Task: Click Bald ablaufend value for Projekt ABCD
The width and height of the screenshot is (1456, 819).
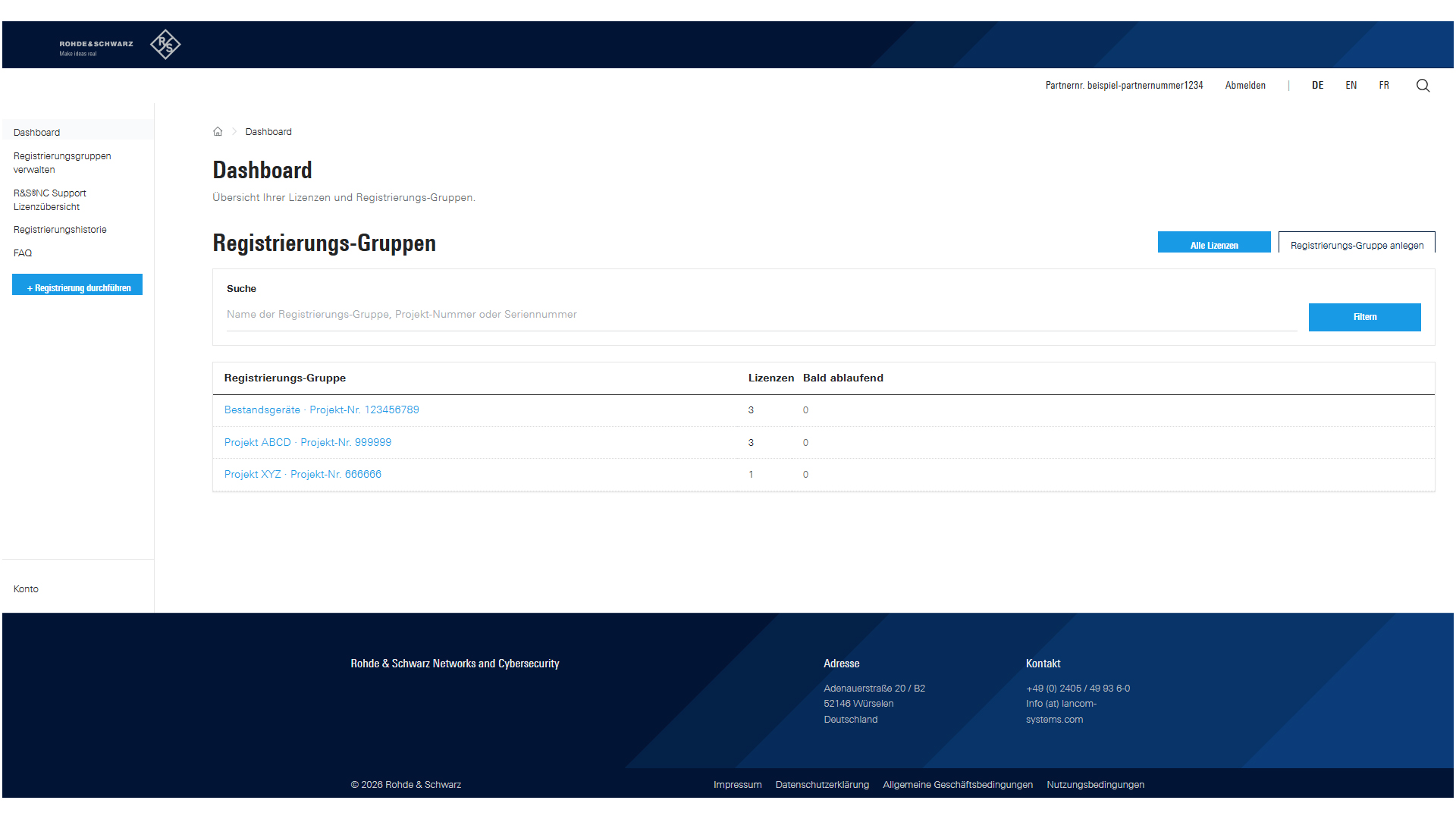Action: pos(805,443)
